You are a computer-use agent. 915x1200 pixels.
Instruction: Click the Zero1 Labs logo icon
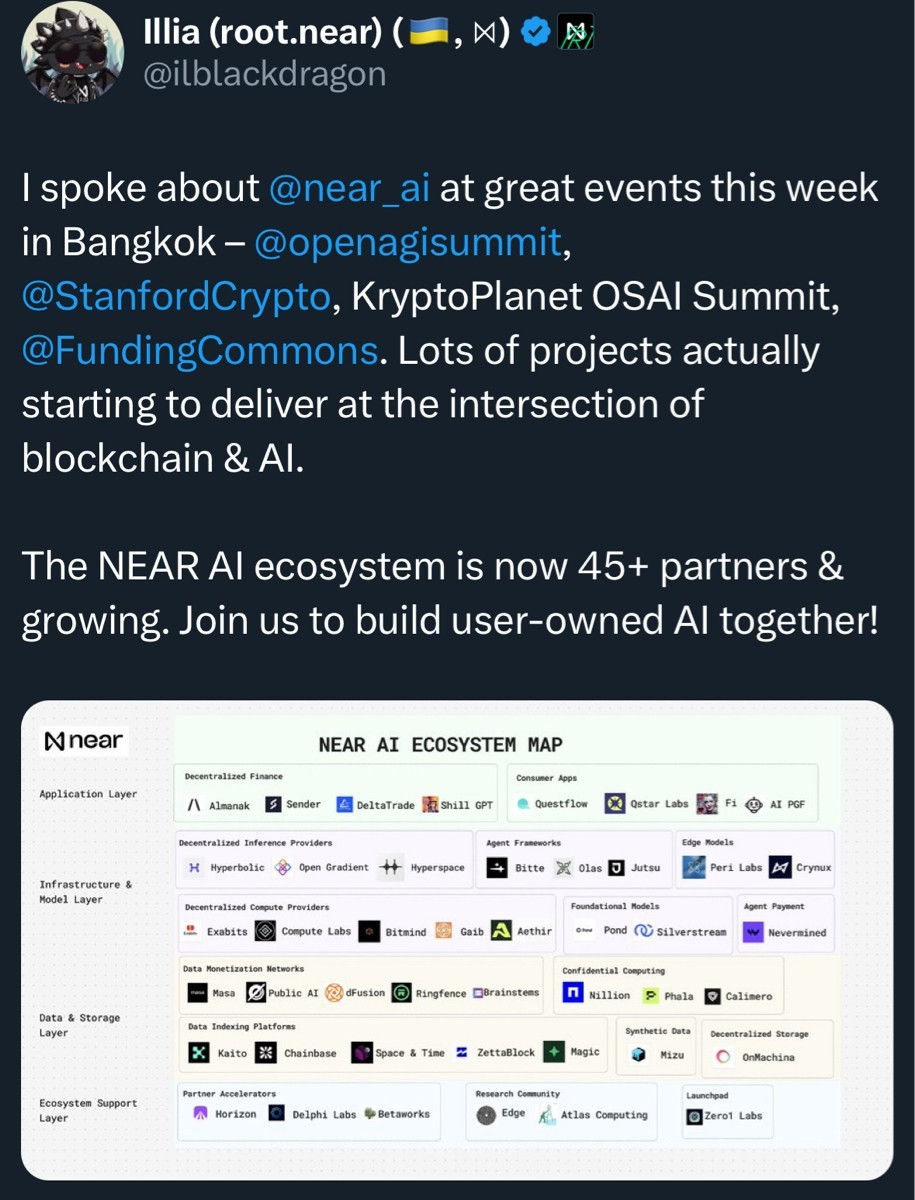tap(694, 1115)
